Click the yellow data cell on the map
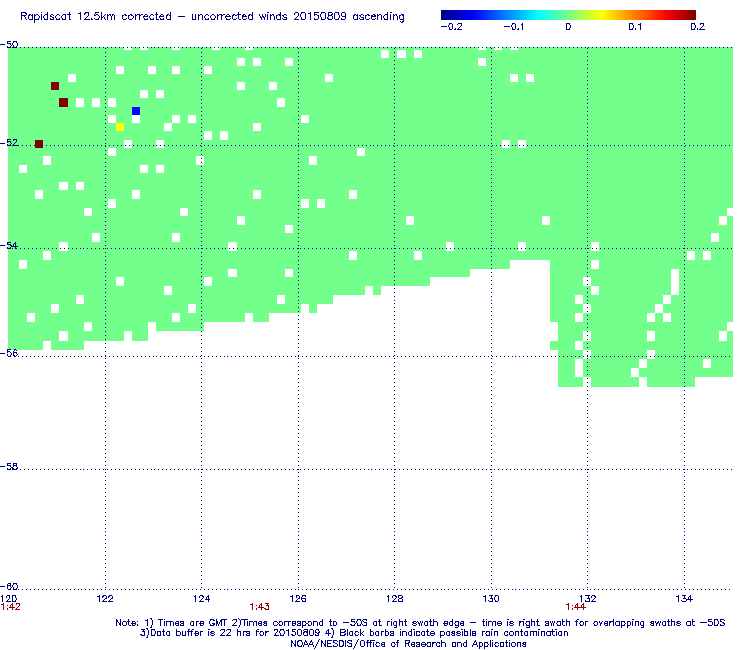The width and height of the screenshot is (740, 650). tap(120, 127)
